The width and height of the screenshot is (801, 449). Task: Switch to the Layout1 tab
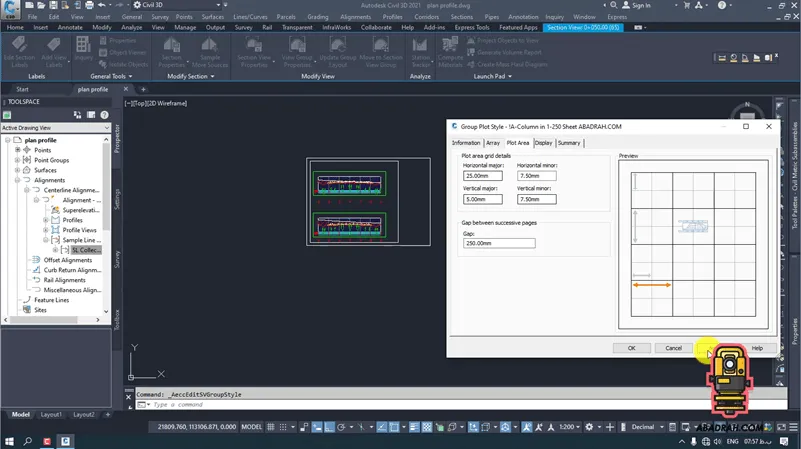pos(51,414)
